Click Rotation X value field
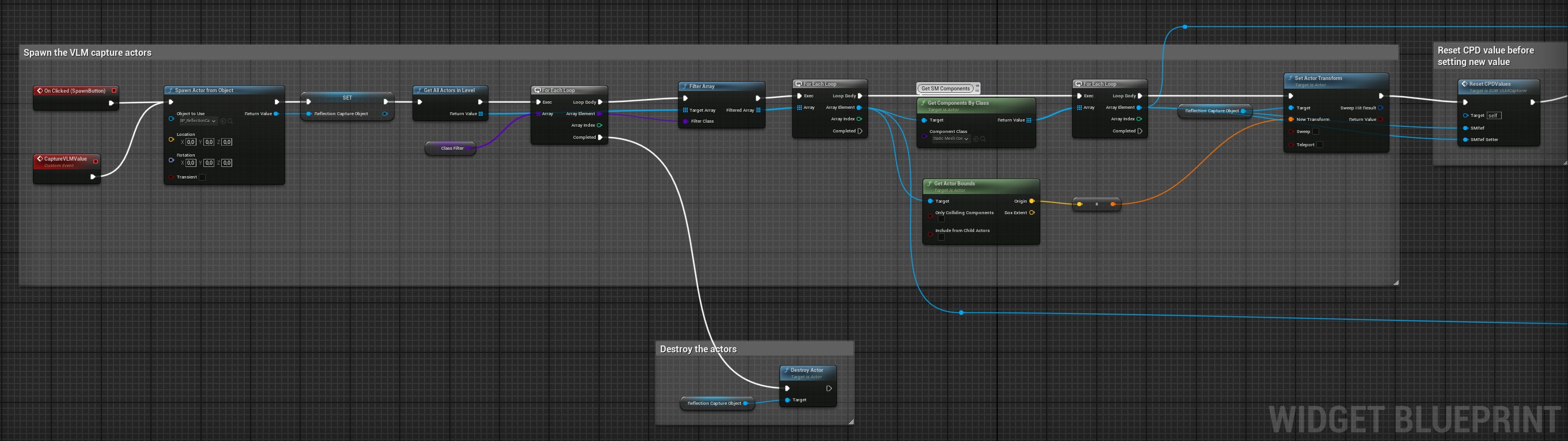 click(191, 162)
